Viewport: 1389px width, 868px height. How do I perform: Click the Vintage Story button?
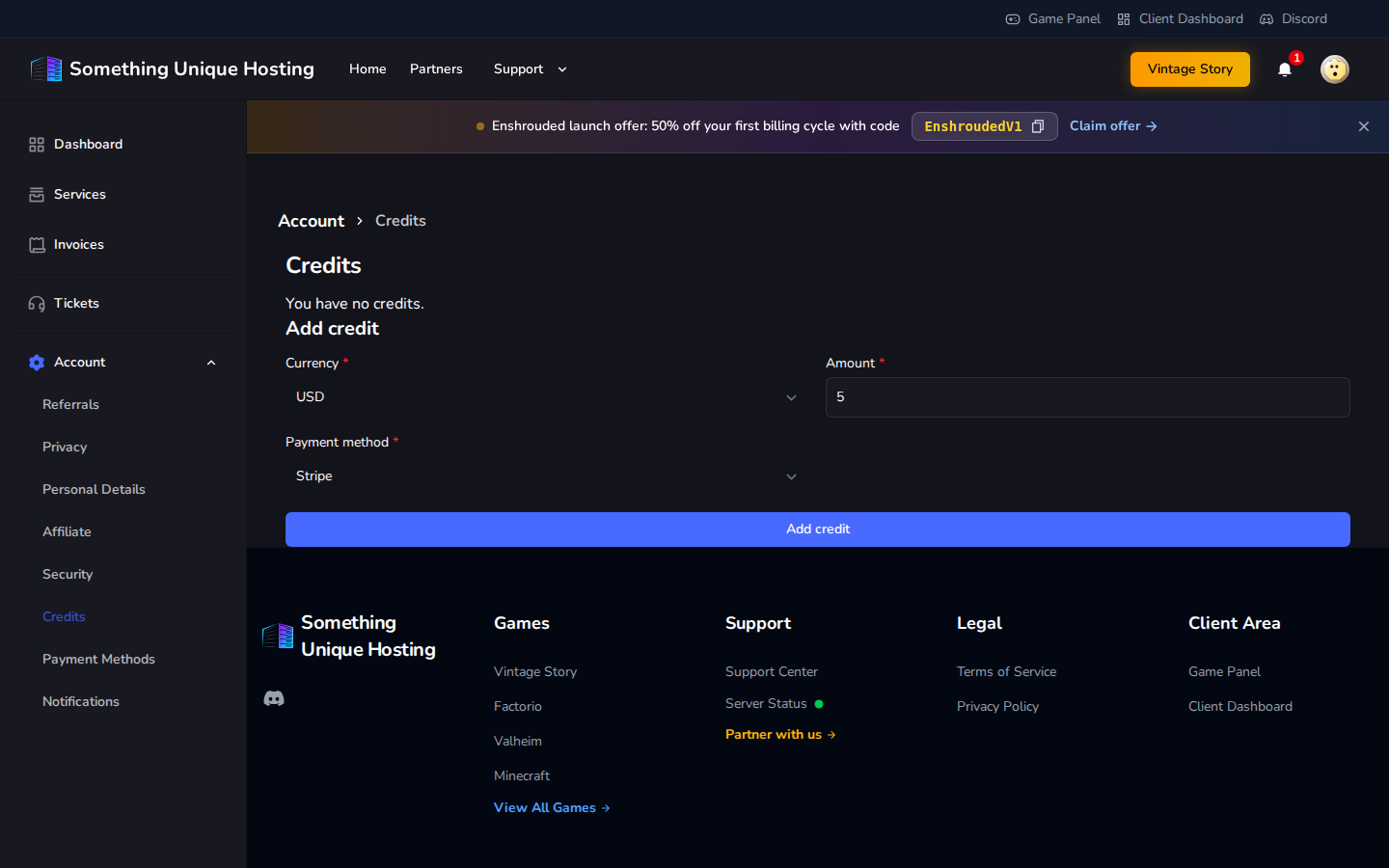point(1190,69)
